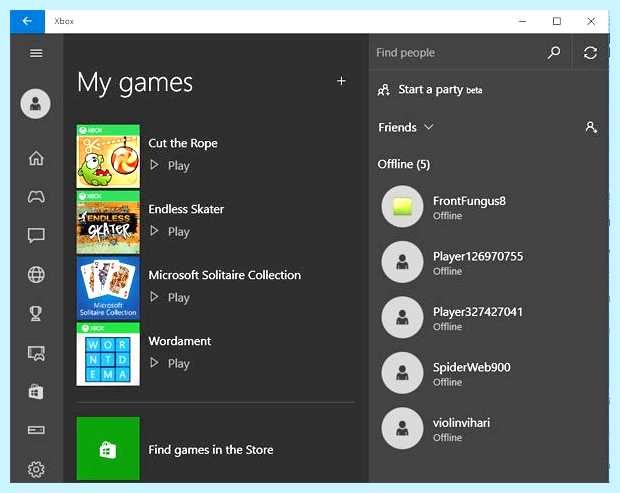Open Endless Skater thumbnail
This screenshot has width=620, height=493.
(x=108, y=222)
